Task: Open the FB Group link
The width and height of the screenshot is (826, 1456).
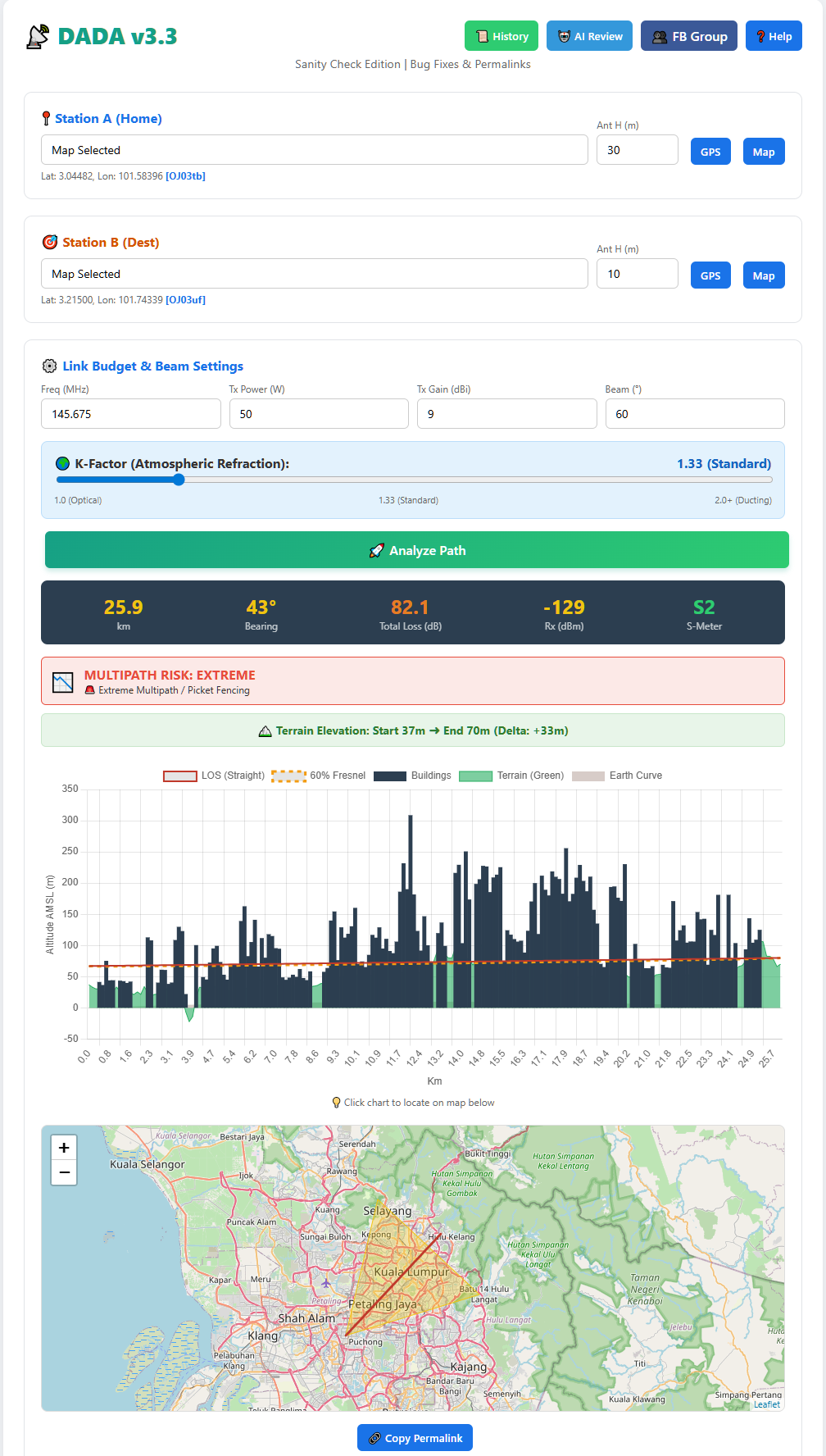Action: (x=689, y=36)
